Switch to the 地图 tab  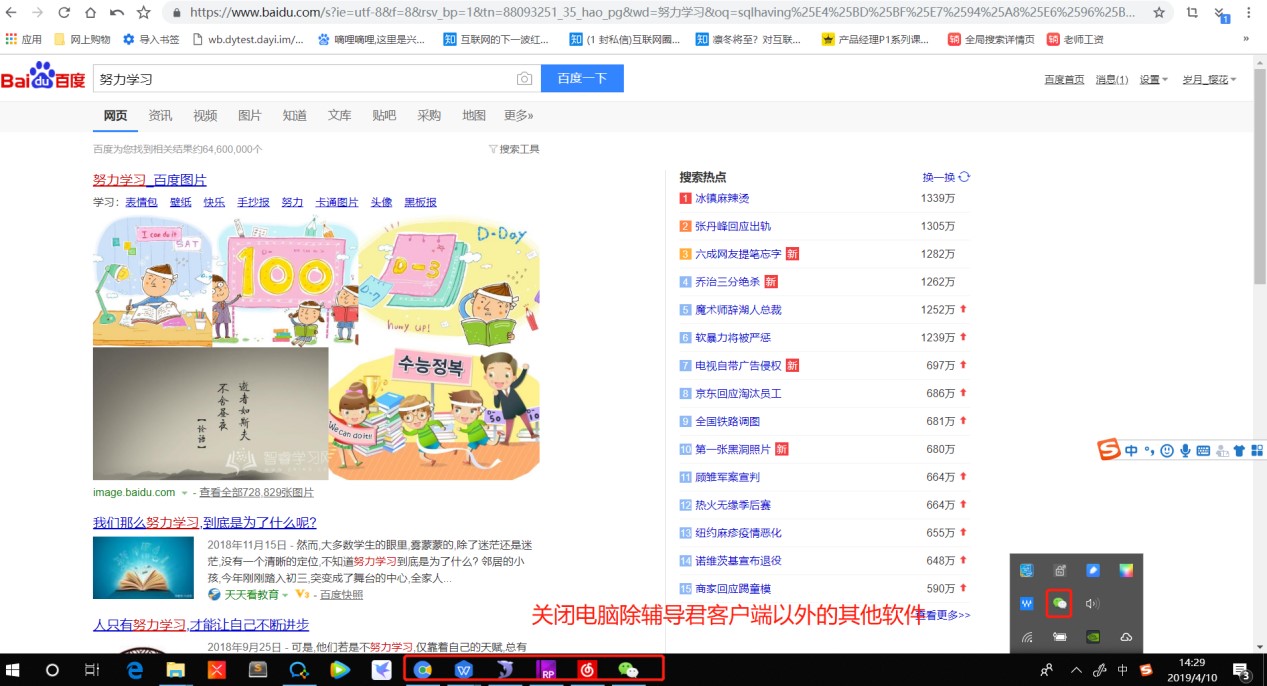(x=474, y=116)
